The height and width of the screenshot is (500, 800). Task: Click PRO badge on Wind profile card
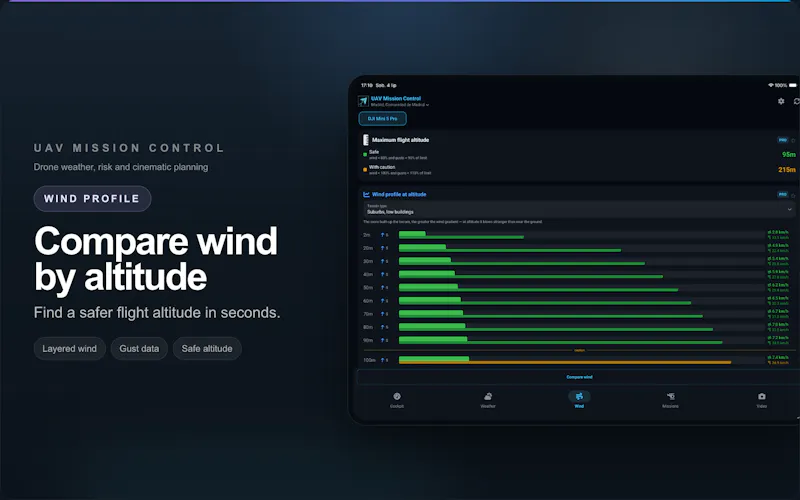[x=782, y=194]
